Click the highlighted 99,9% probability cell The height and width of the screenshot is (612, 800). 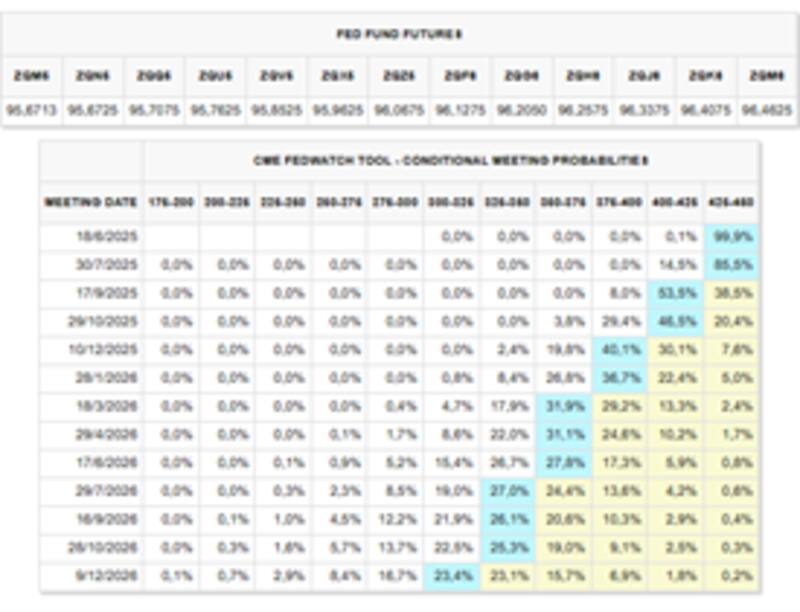pyautogui.click(x=731, y=237)
